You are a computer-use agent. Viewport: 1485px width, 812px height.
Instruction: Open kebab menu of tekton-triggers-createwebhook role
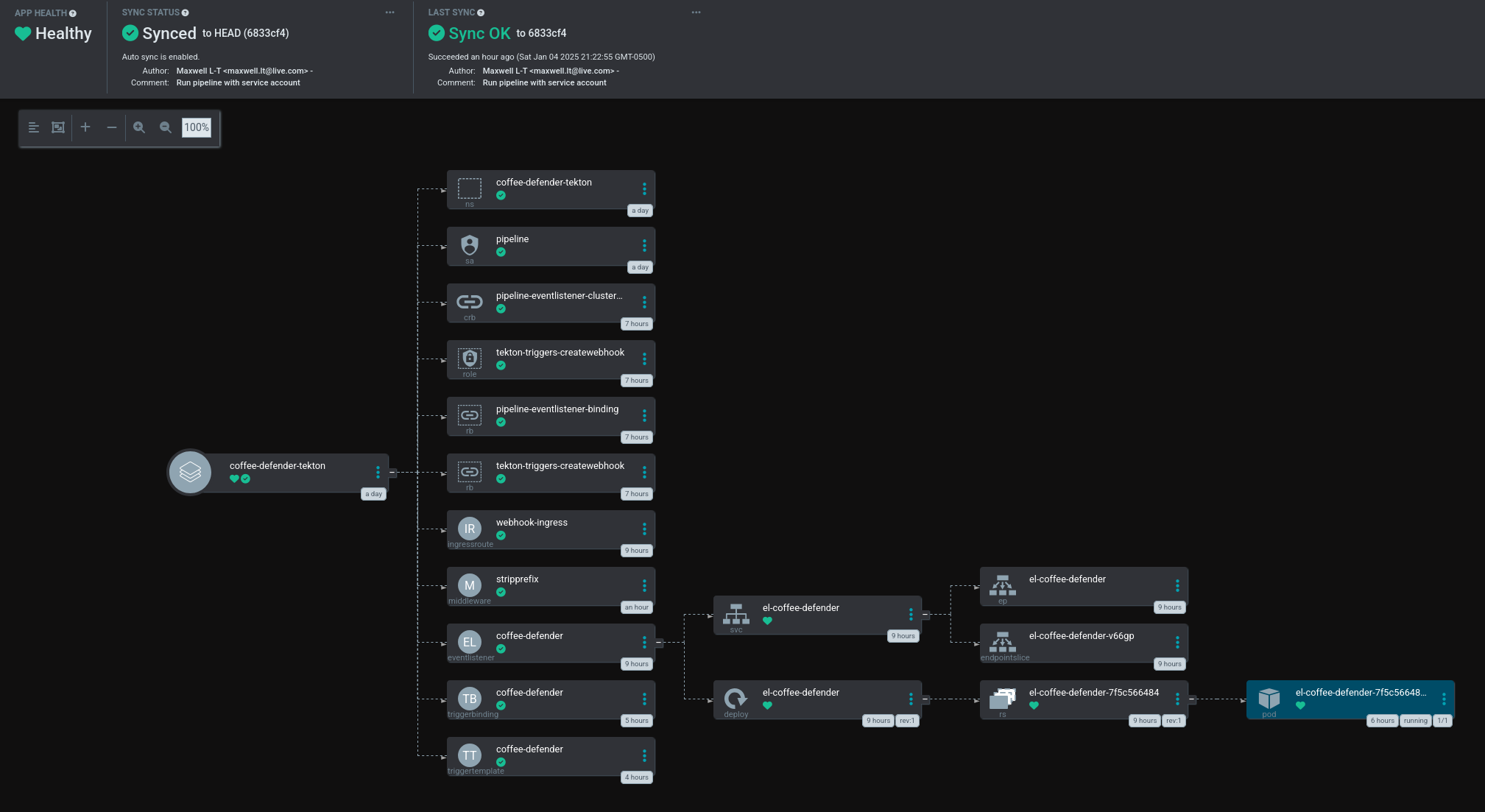pos(644,359)
